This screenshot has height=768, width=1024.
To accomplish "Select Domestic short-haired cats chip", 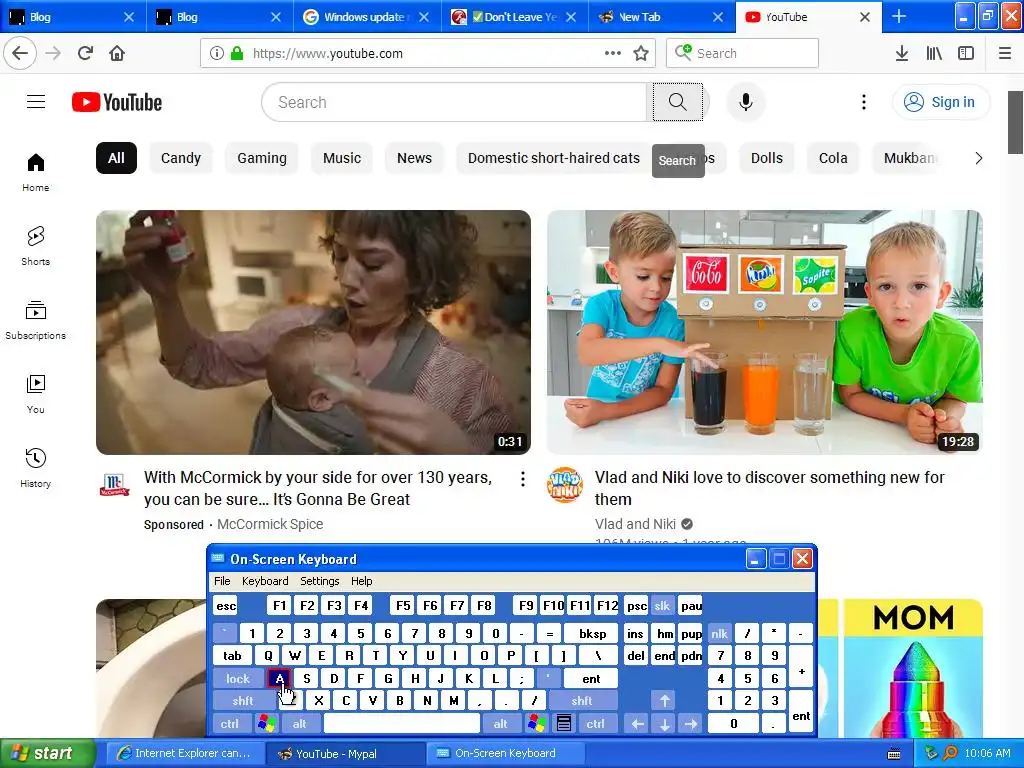I will pos(554,158).
